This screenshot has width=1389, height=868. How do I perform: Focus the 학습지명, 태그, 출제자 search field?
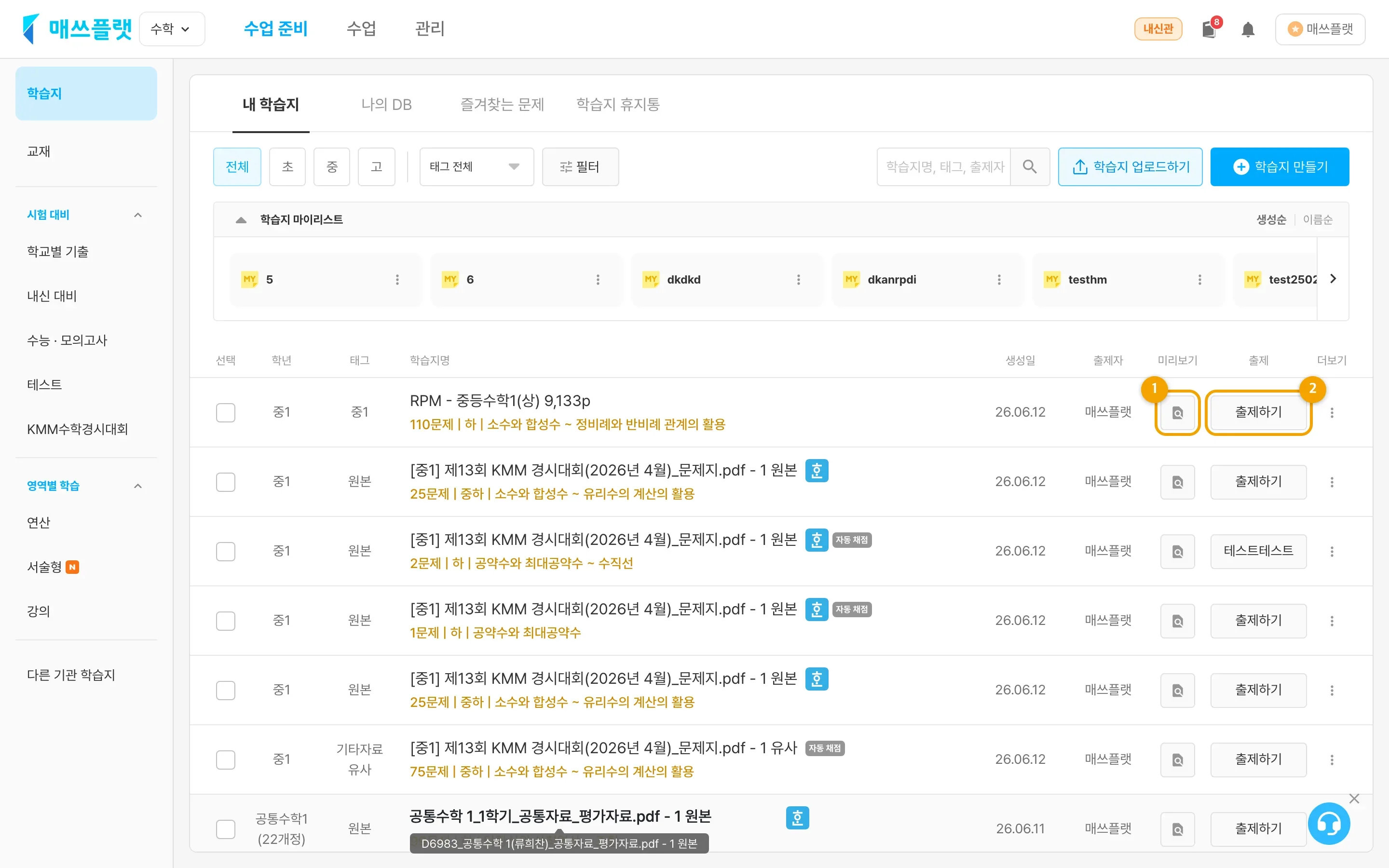point(944,166)
